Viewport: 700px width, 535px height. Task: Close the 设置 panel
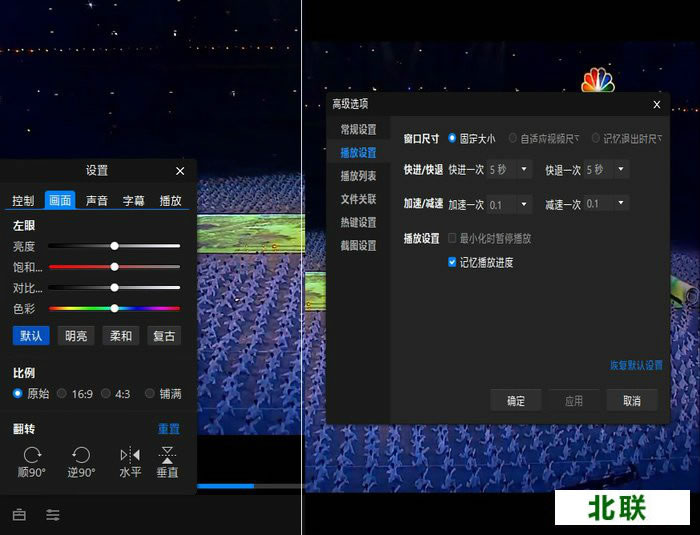pyautogui.click(x=180, y=171)
